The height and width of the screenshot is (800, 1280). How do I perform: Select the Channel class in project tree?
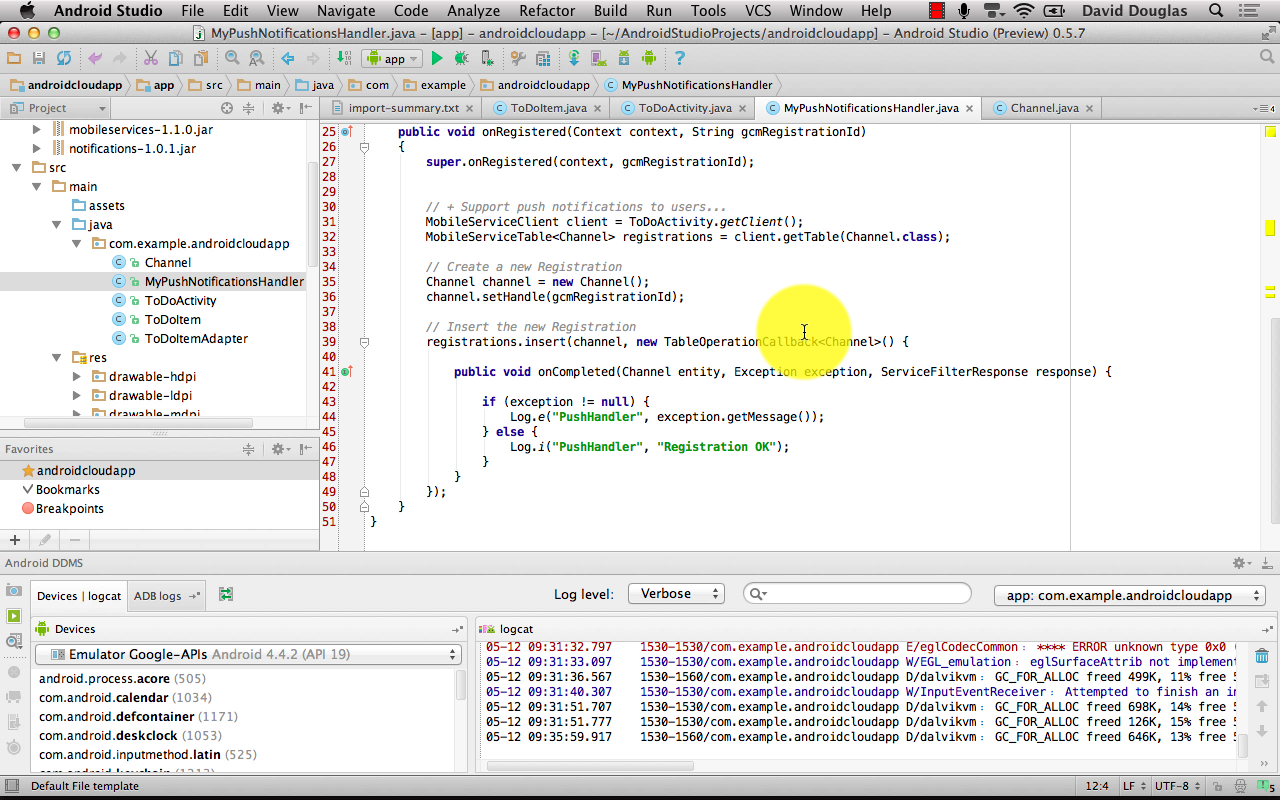[168, 263]
